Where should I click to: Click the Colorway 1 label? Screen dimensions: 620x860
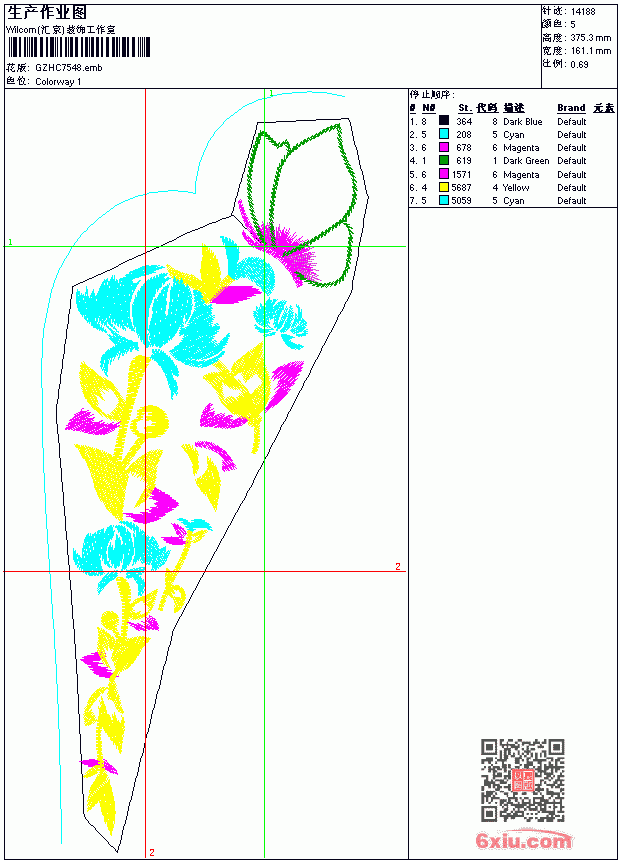(x=58, y=82)
